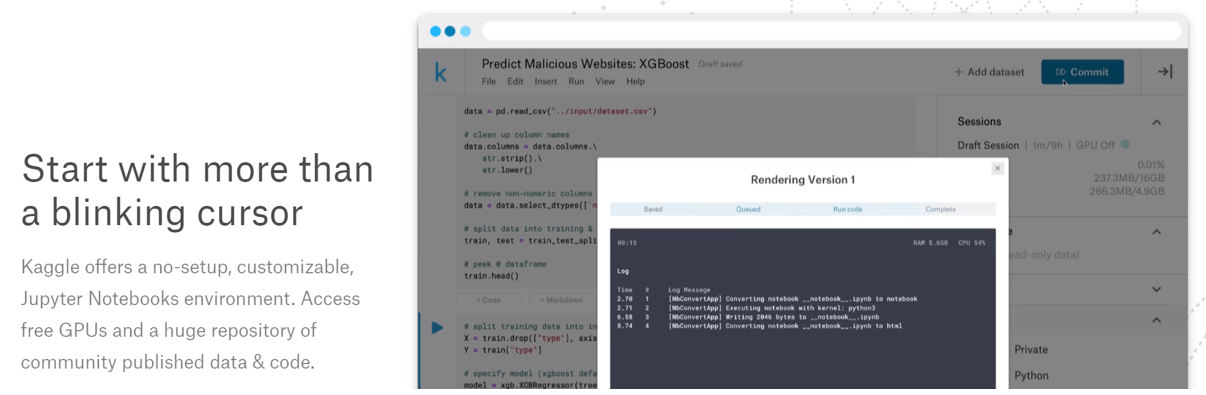This screenshot has height=395, width=1206.
Task: Collapse the read-only data panel chevron
Action: (1157, 232)
